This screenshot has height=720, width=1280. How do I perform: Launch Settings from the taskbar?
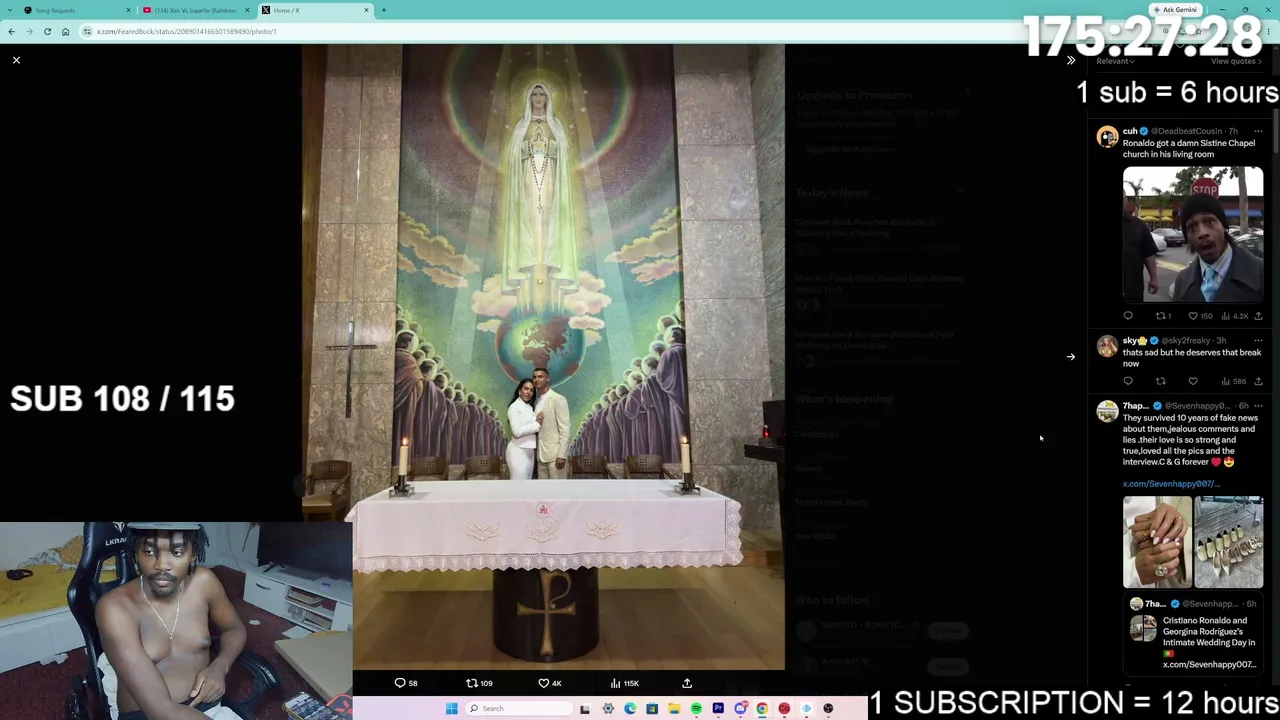pos(608,708)
